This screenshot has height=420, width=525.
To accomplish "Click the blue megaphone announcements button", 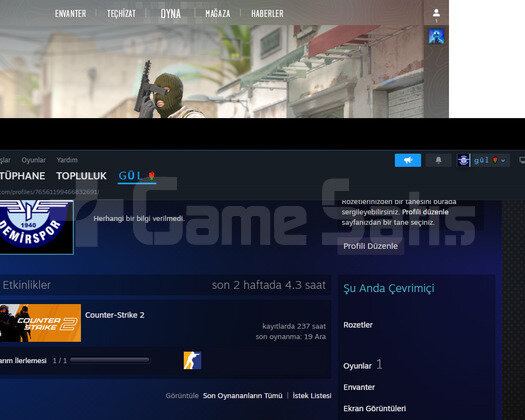I will pos(408,160).
